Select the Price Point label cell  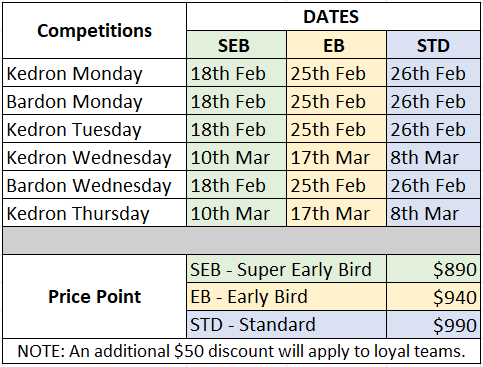pyautogui.click(x=95, y=297)
